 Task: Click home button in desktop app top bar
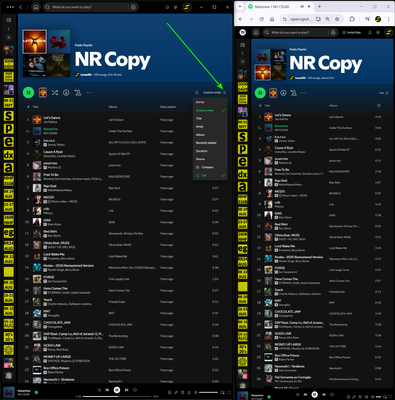coord(36,7)
